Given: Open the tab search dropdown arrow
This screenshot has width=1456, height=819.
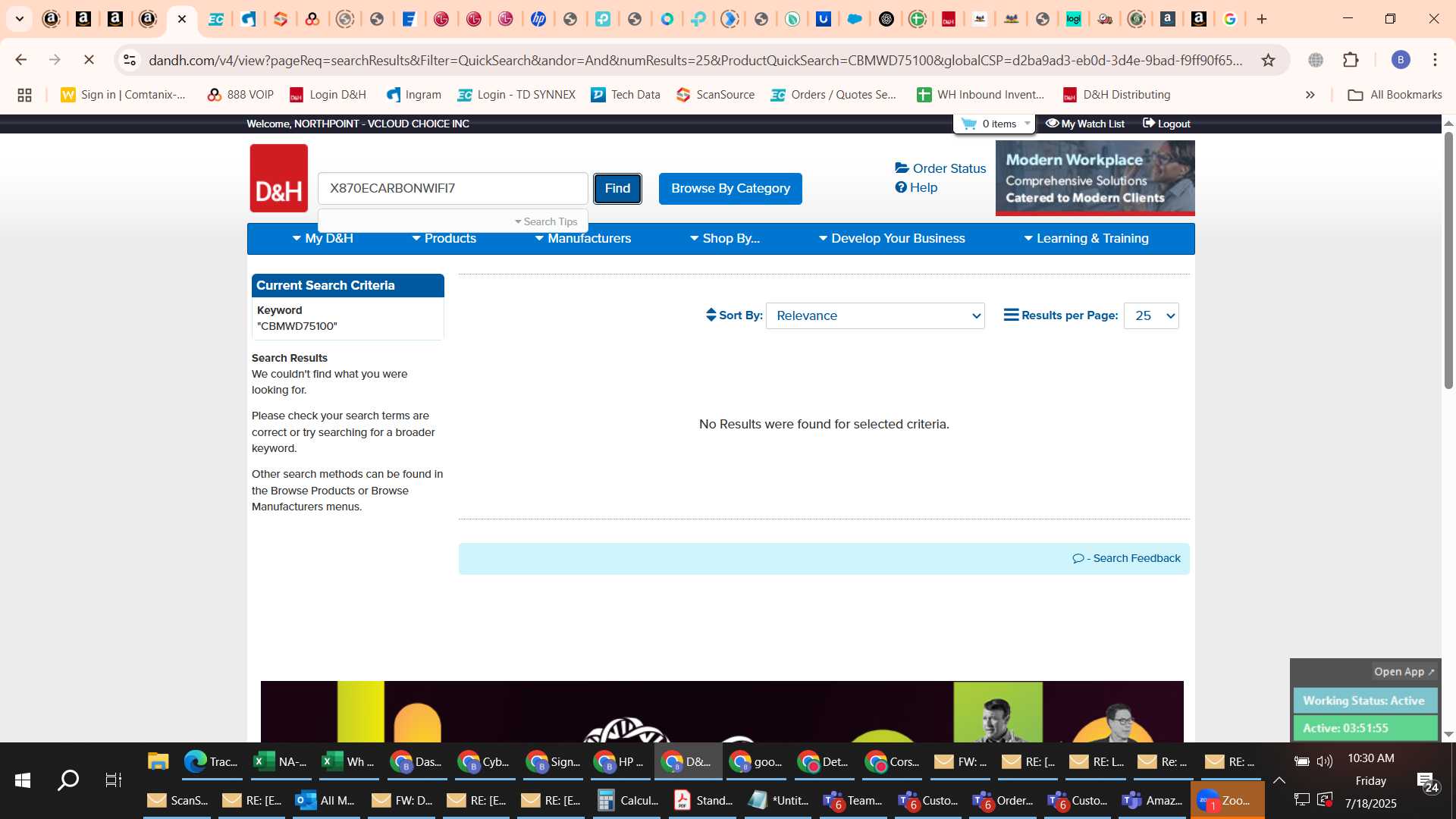Looking at the screenshot, I should tap(20, 19).
